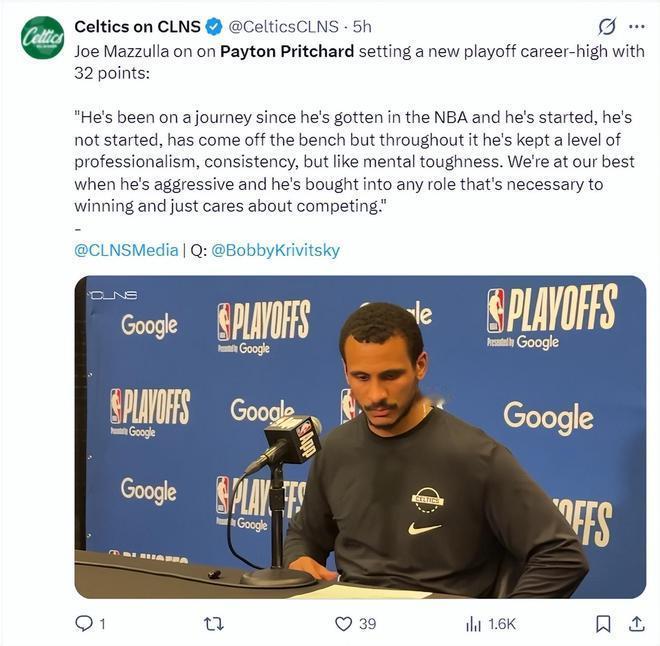Click the reply speech bubble icon

[84, 623]
